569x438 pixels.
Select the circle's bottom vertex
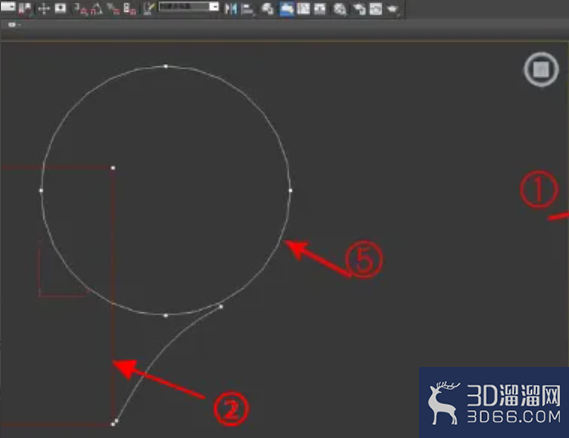pyautogui.click(x=166, y=316)
